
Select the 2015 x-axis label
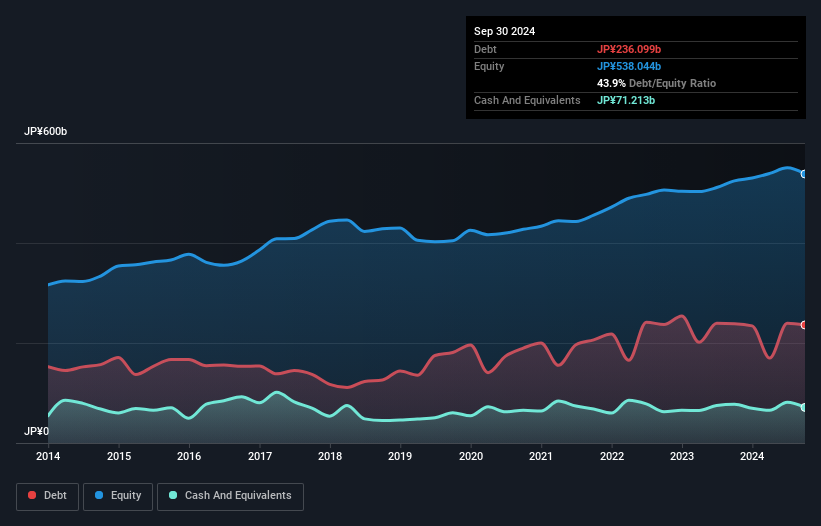[x=119, y=456]
